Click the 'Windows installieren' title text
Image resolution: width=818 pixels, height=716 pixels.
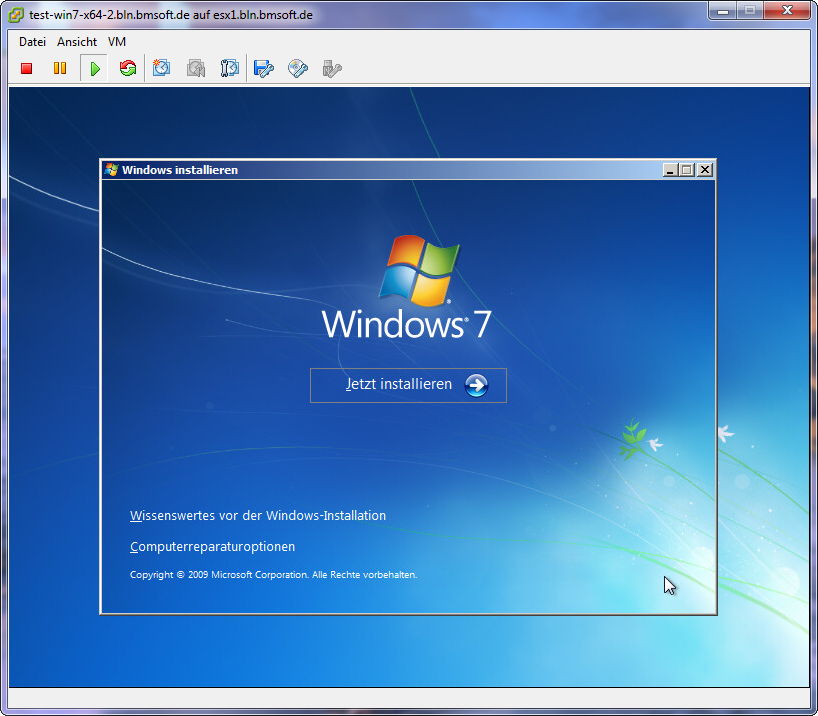(180, 170)
